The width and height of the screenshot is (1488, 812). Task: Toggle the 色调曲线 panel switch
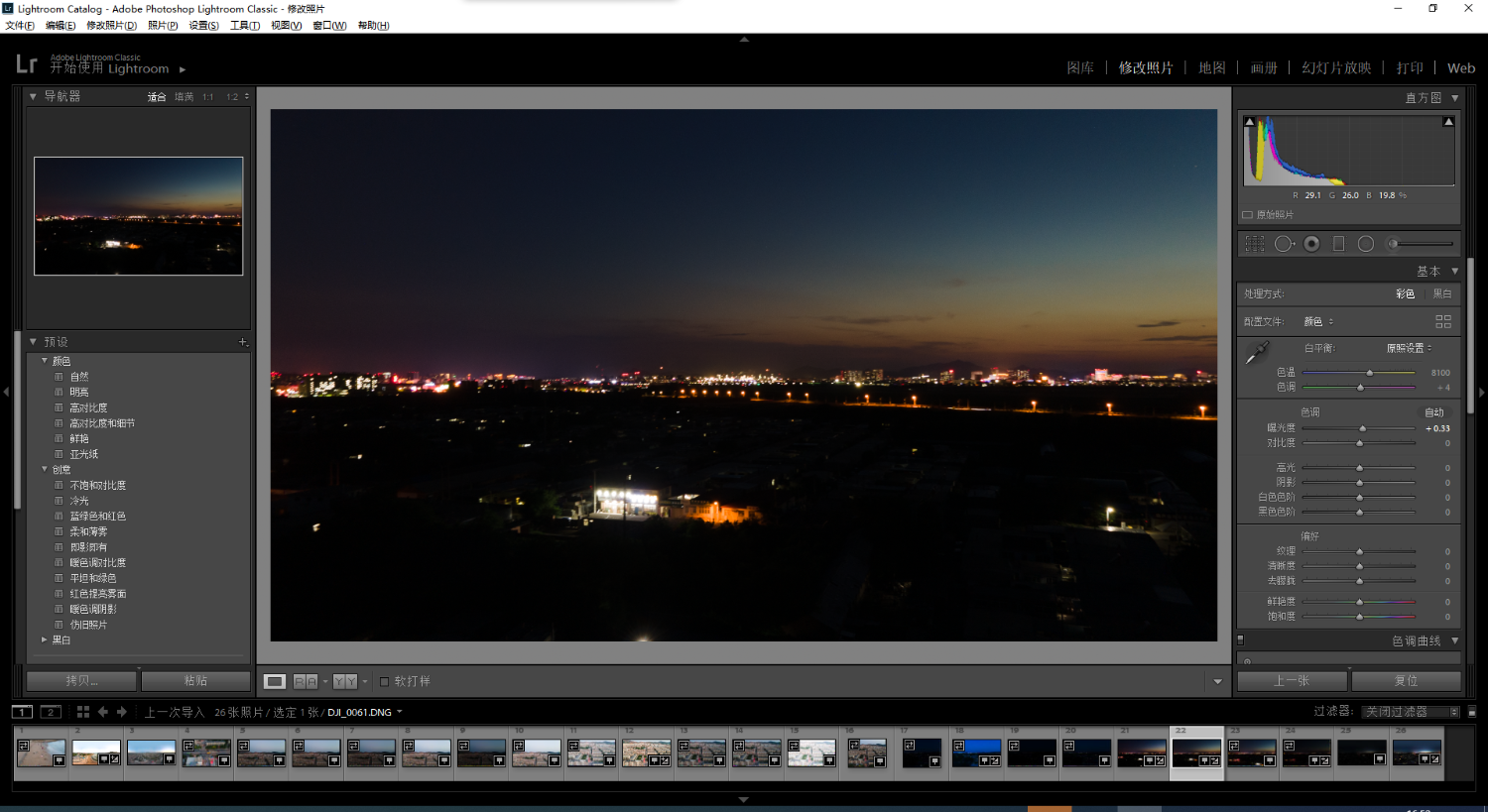[x=1240, y=640]
